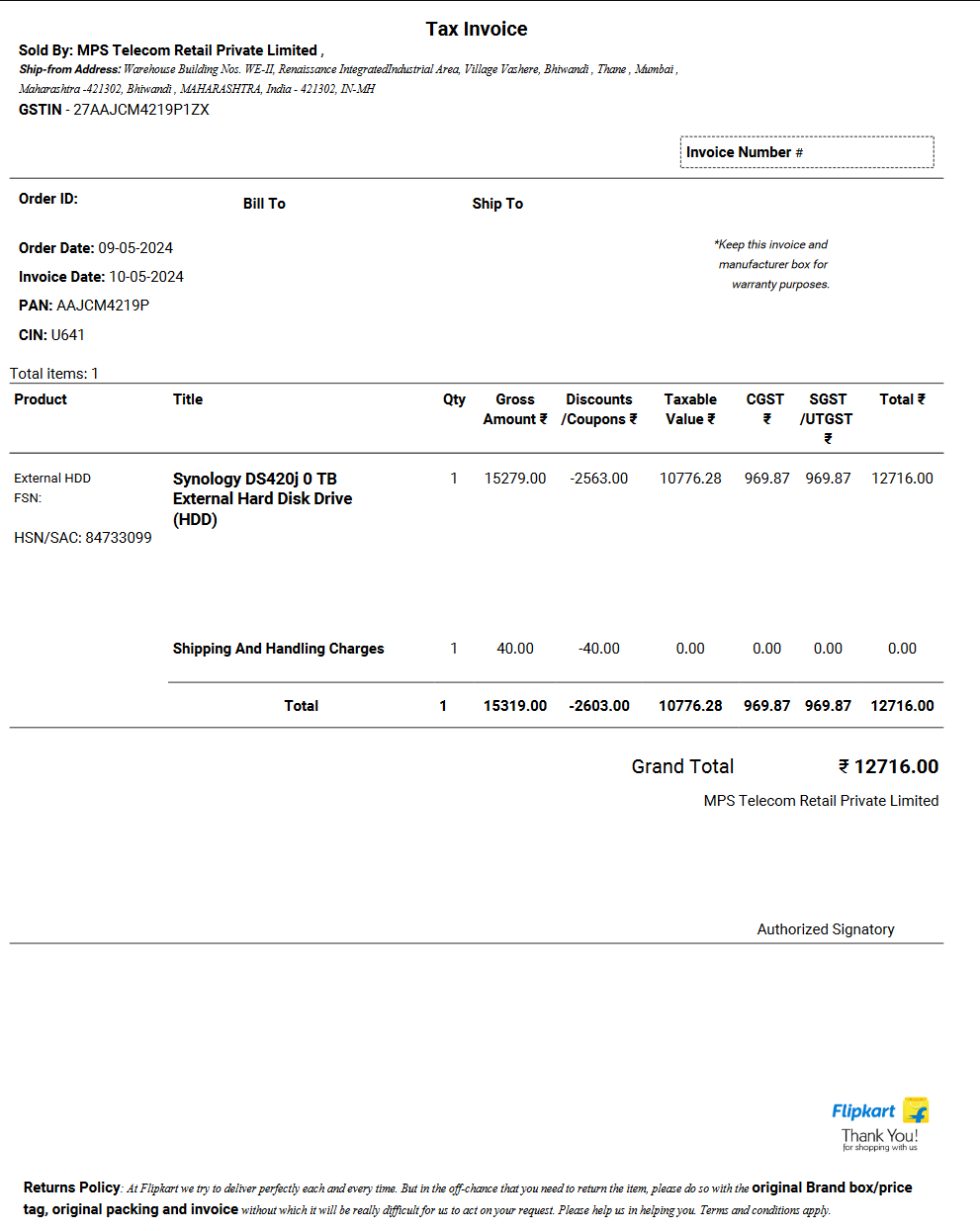Click the 'Total items: 1' text
The image size is (980, 1231).
(x=54, y=374)
